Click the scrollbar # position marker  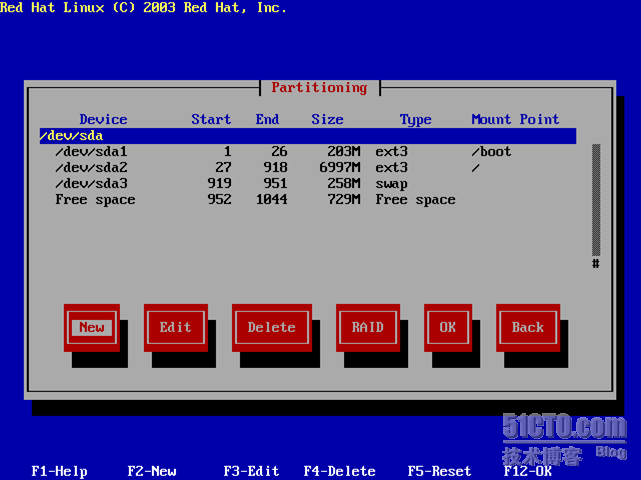click(x=596, y=264)
